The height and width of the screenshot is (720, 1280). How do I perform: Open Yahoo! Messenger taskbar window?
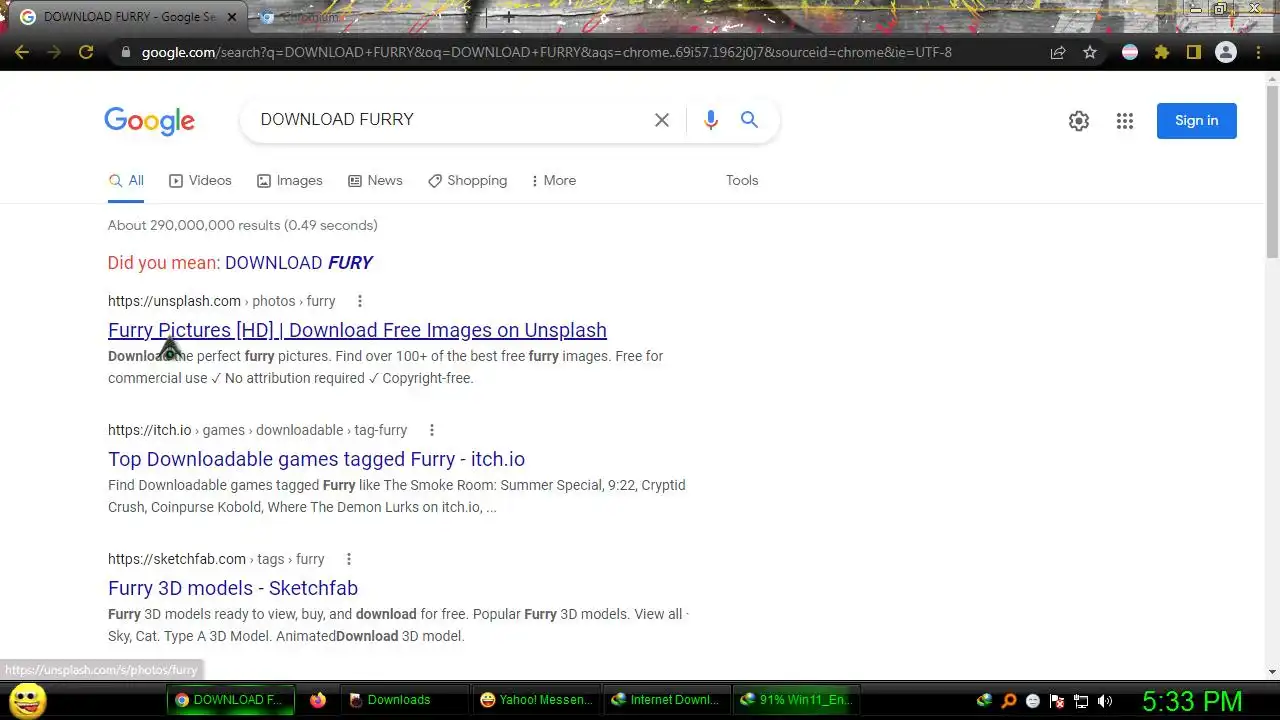coord(537,700)
